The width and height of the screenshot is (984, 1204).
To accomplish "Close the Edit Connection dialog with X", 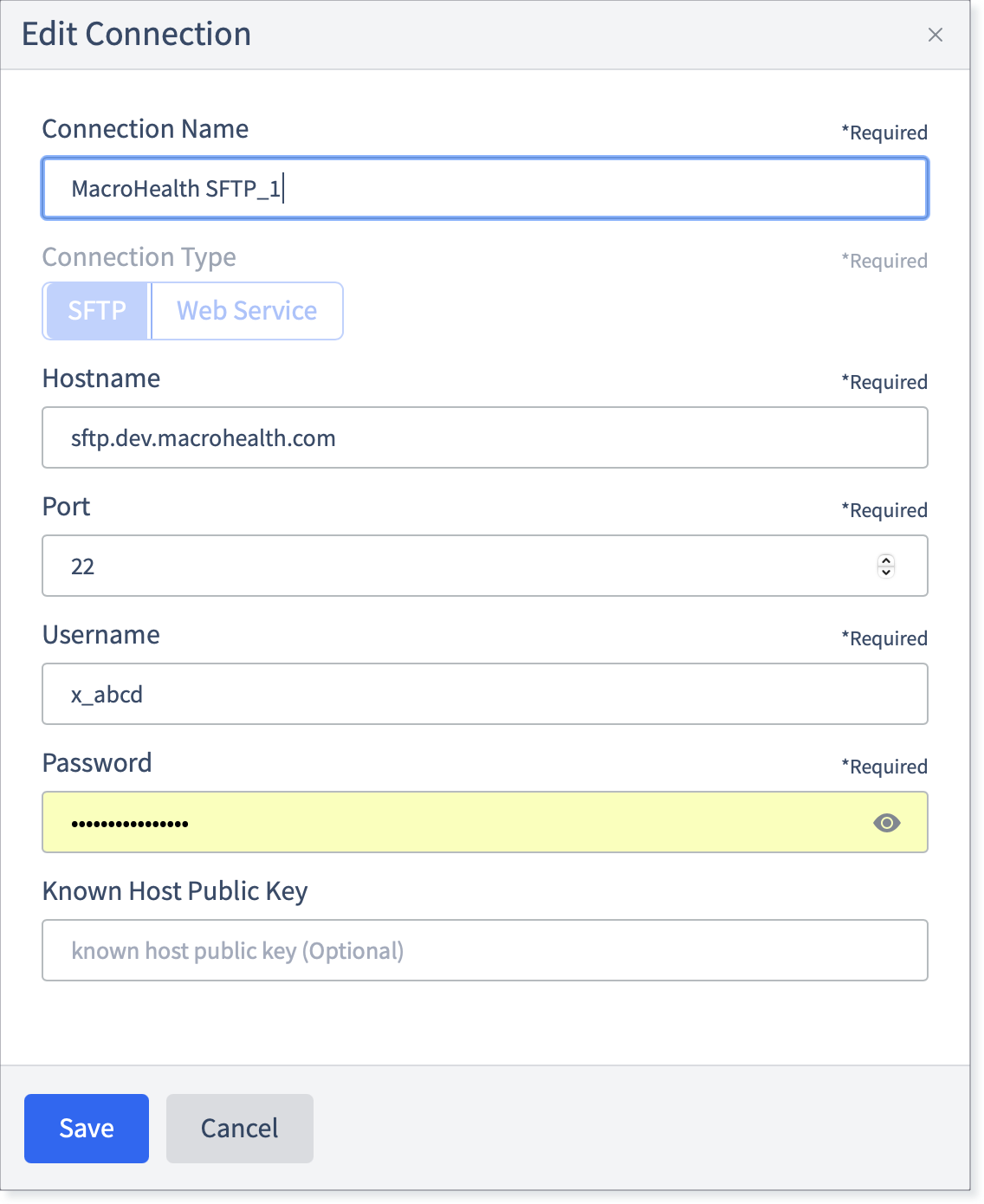I will tap(935, 35).
